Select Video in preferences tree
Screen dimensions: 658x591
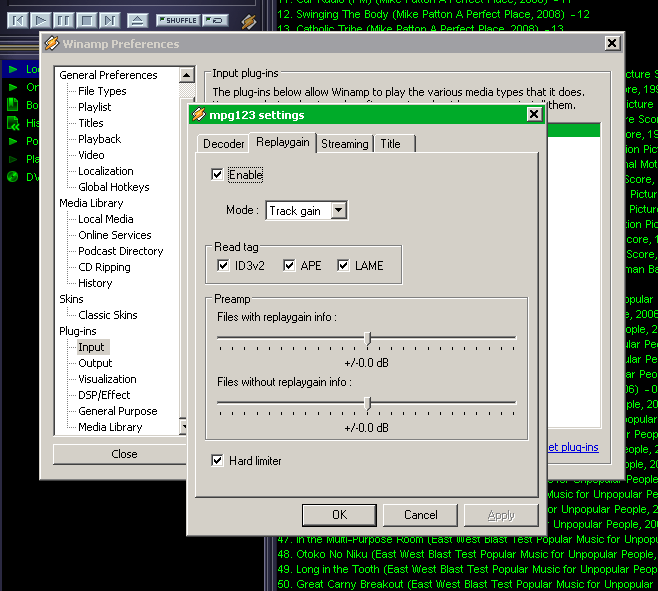click(x=91, y=154)
